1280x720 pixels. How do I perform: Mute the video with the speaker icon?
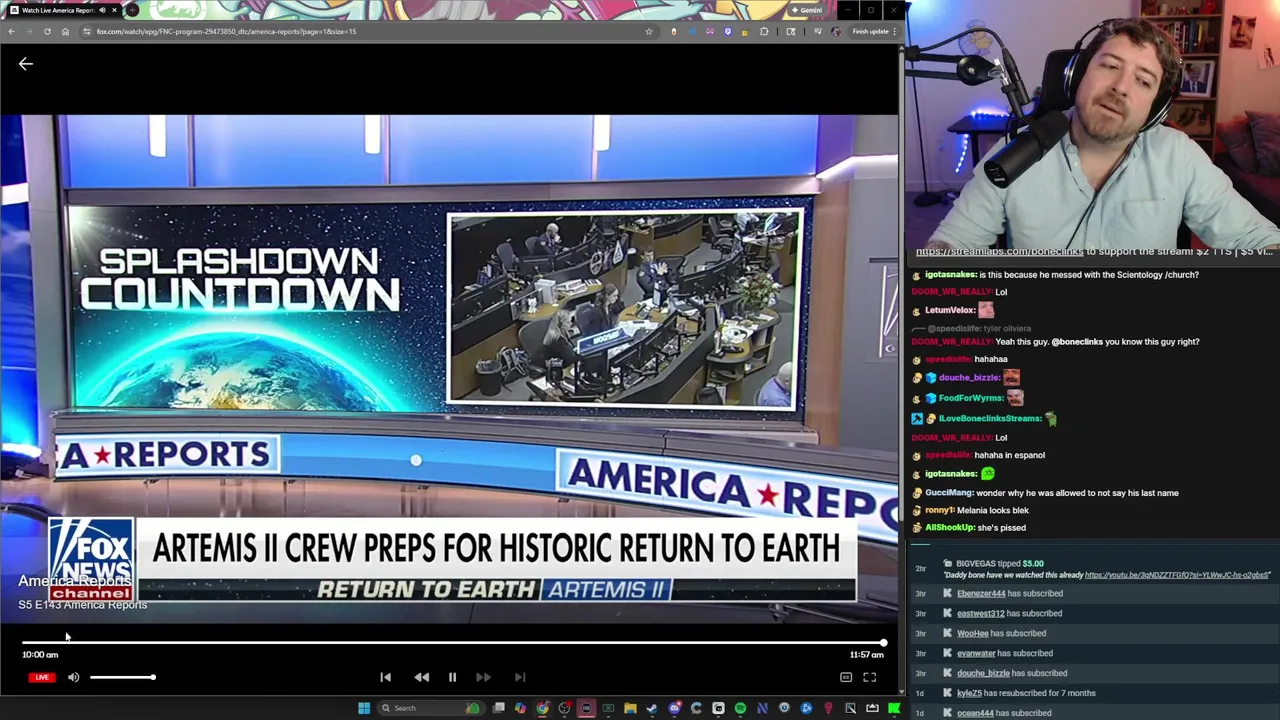pos(73,677)
